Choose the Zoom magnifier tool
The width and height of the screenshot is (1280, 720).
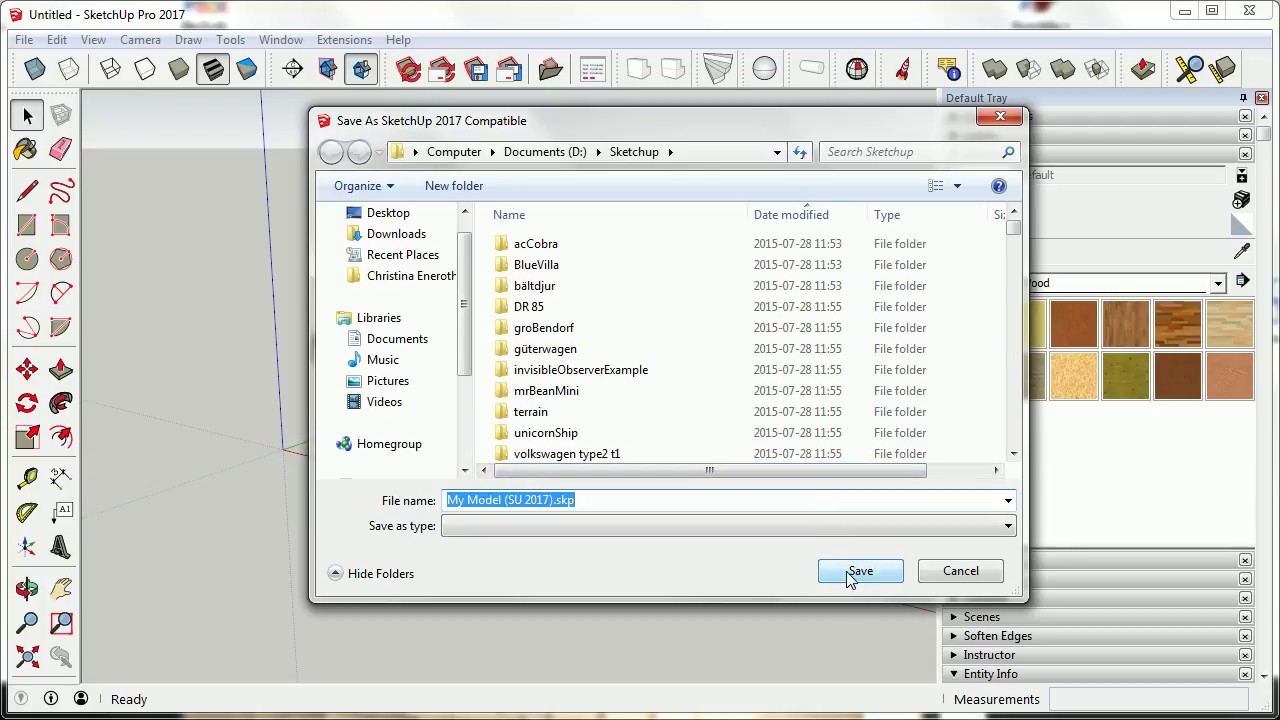tap(27, 622)
